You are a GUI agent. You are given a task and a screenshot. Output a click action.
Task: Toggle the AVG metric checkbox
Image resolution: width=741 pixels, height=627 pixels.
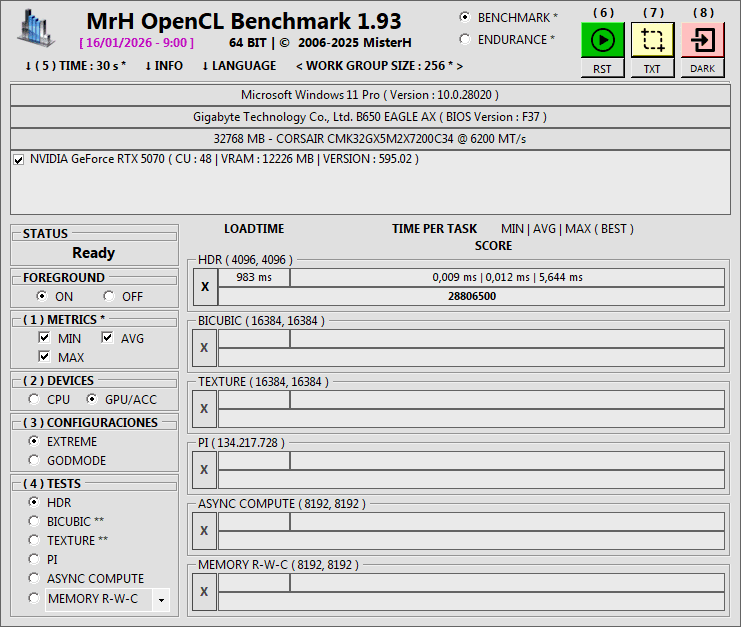[x=107, y=338]
